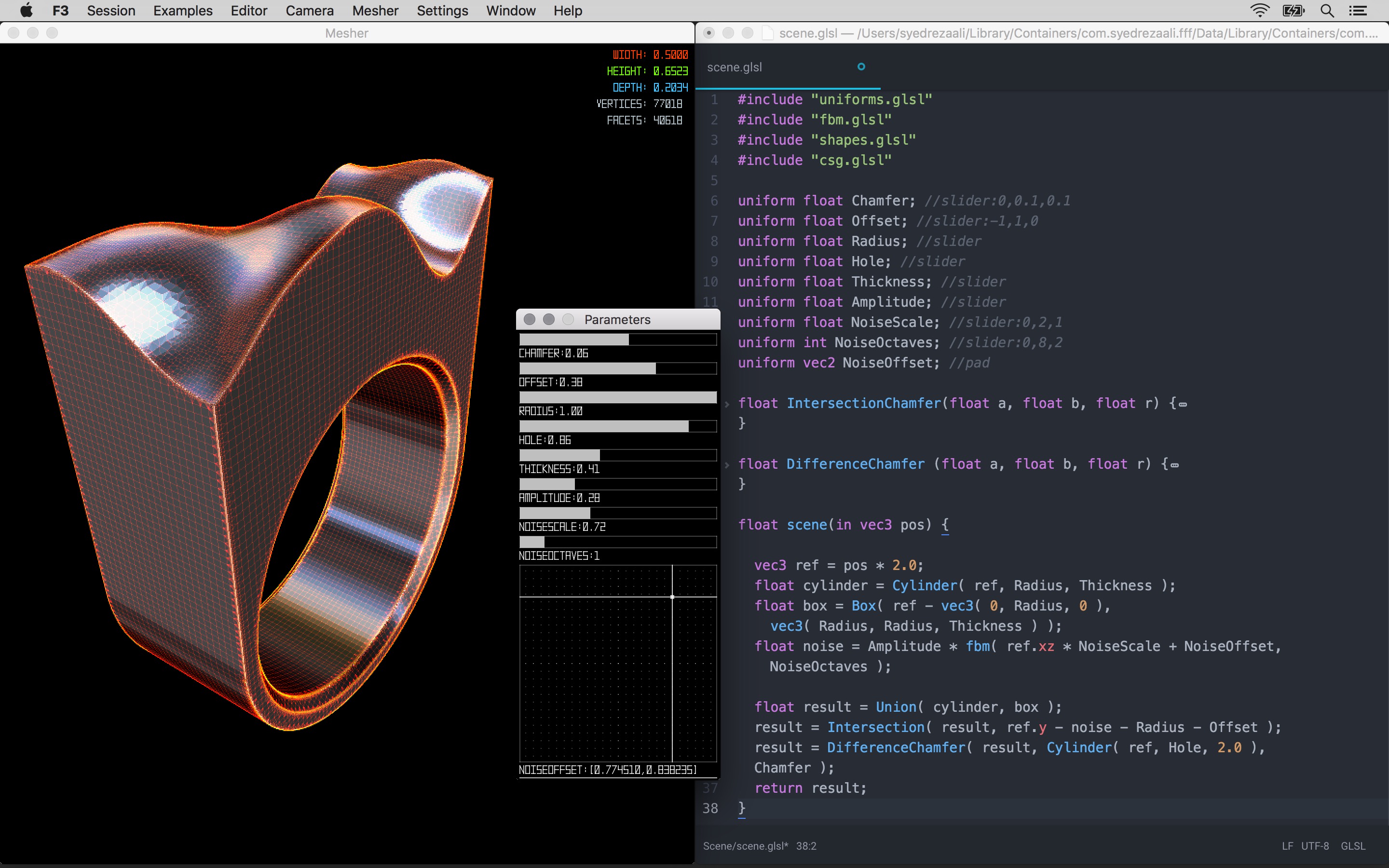The width and height of the screenshot is (1389, 868).
Task: Click the Parameters window title
Action: point(618,320)
